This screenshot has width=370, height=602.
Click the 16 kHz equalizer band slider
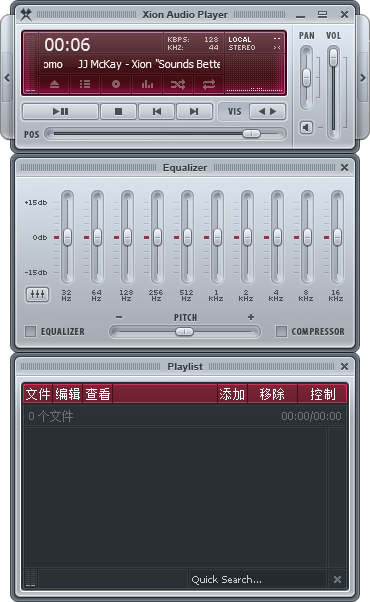pyautogui.click(x=337, y=237)
